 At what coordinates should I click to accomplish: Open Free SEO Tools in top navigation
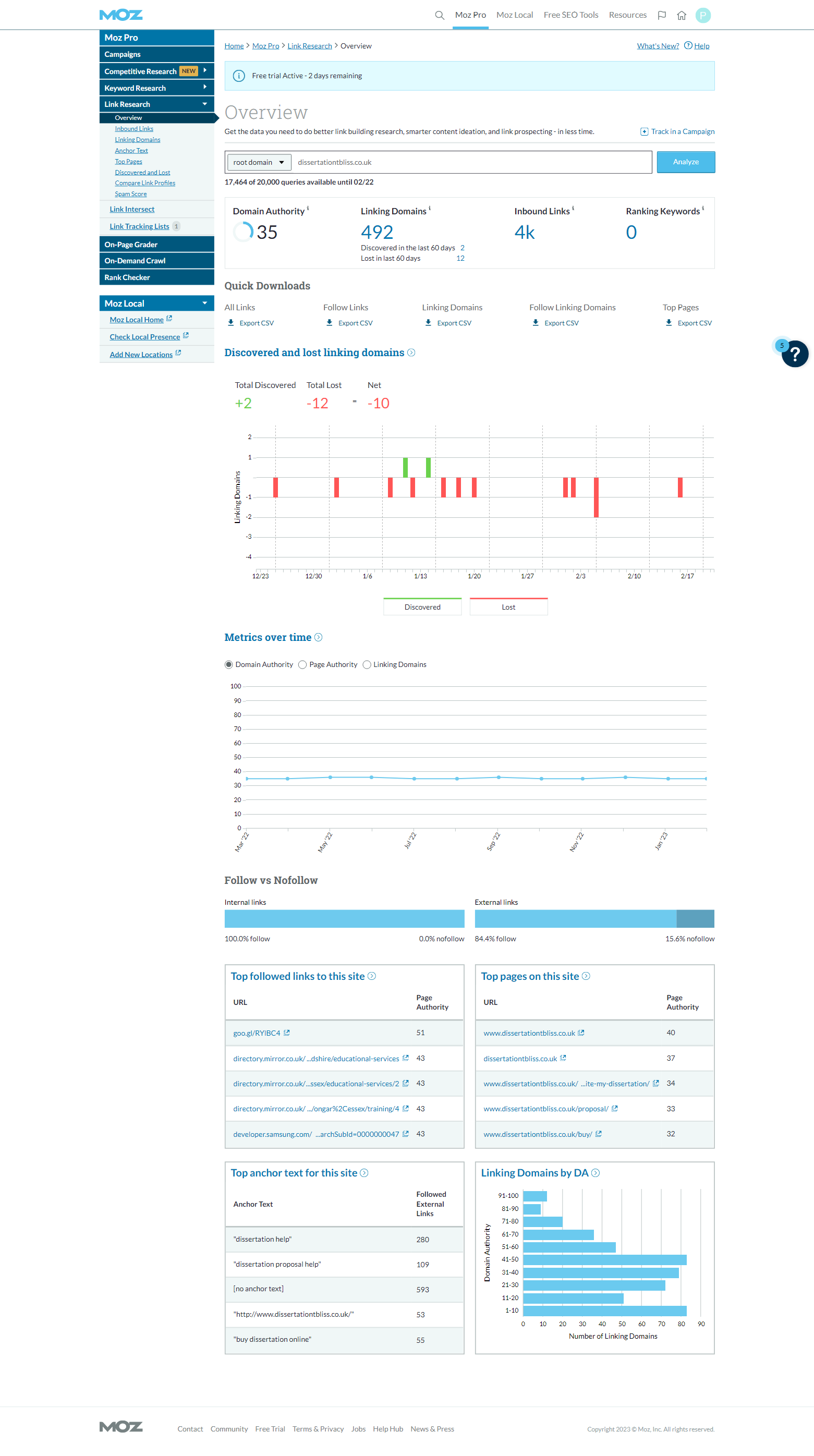pos(570,15)
